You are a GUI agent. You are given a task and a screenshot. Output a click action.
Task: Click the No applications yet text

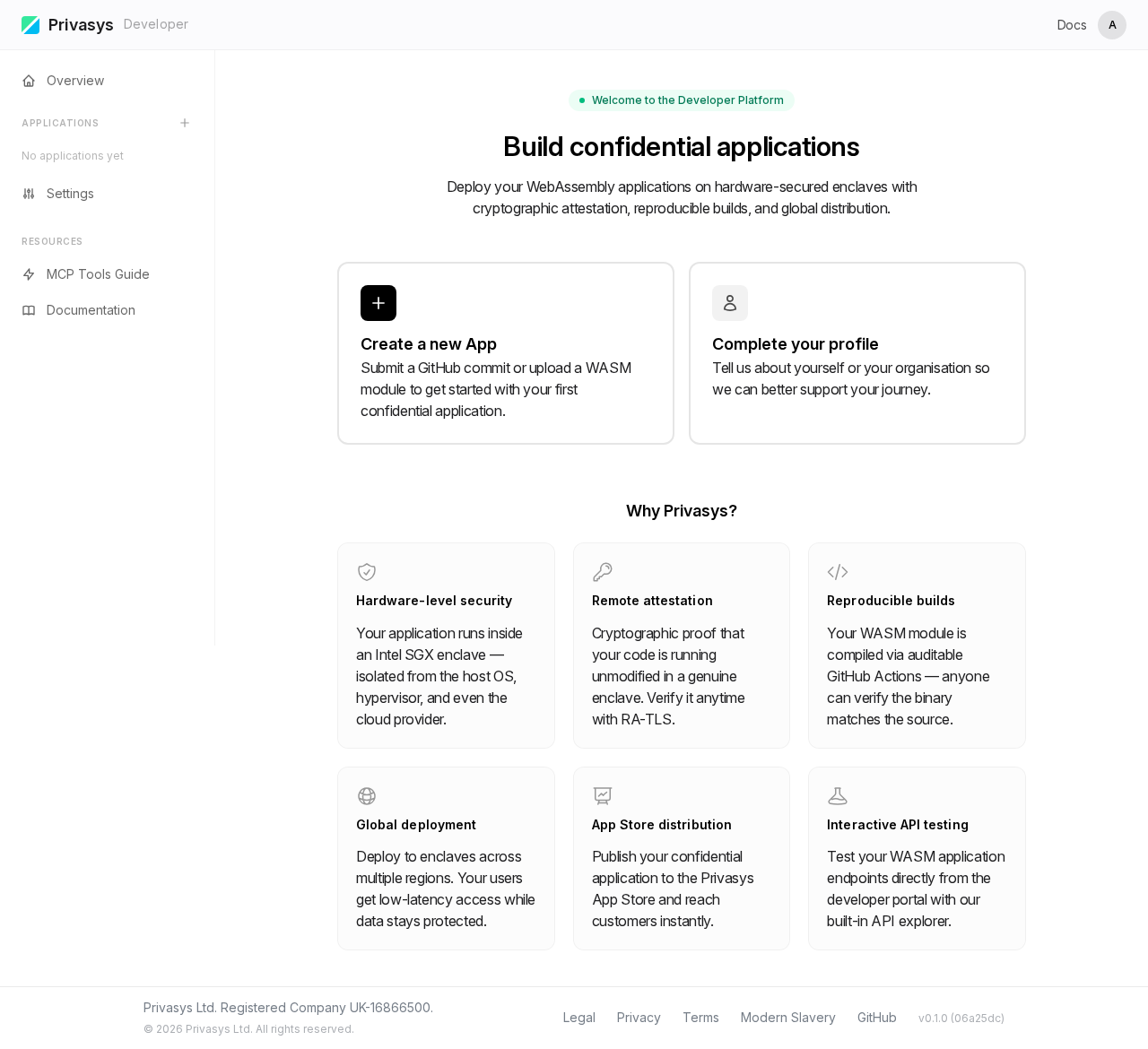coord(73,156)
